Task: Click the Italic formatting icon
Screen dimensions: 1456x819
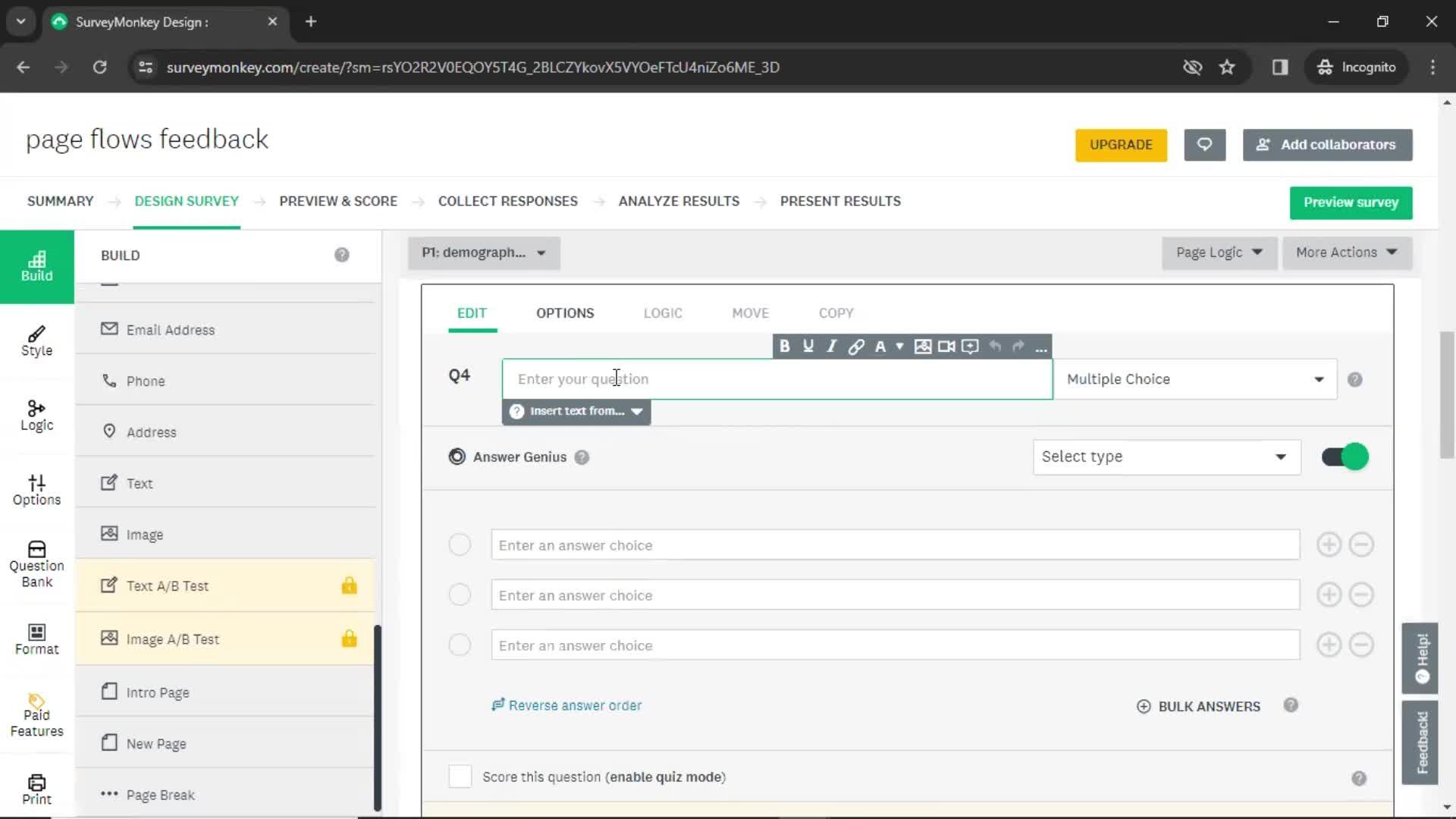Action: 832,347
